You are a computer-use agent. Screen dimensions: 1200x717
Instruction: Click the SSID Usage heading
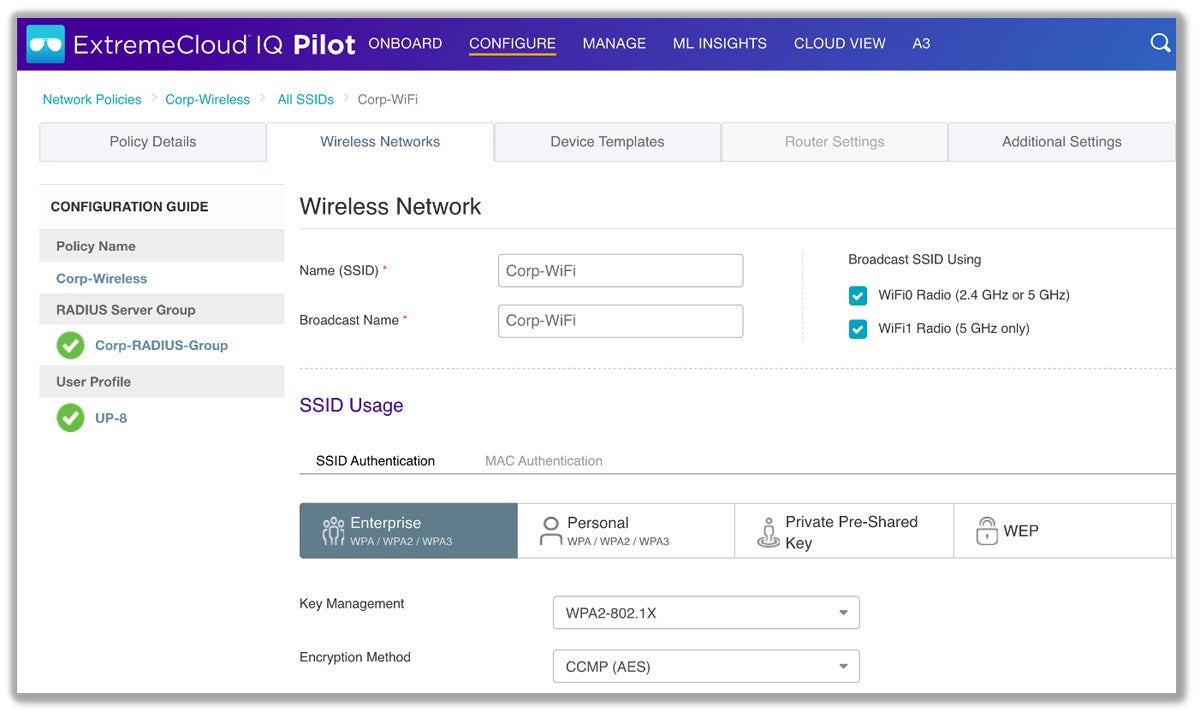pos(351,405)
